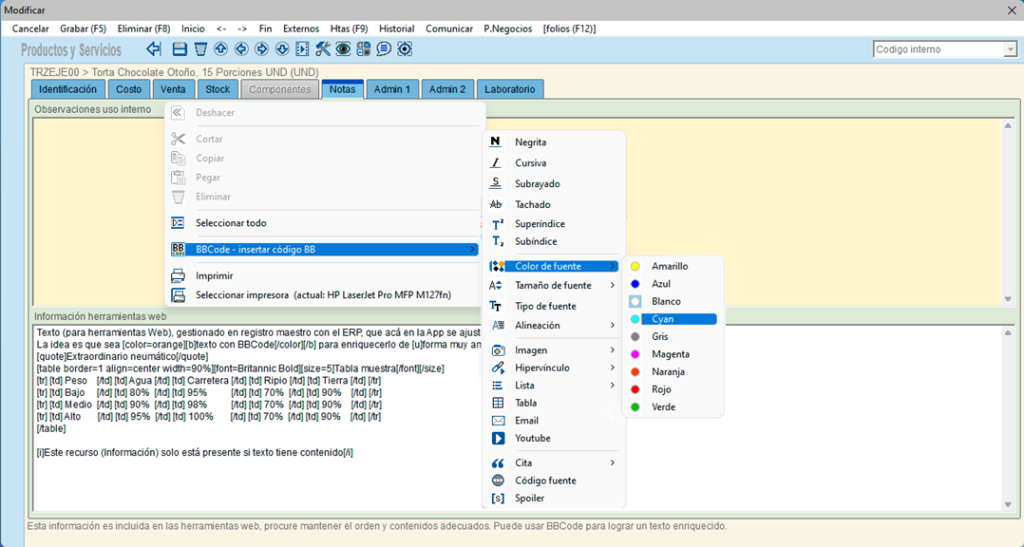Open Htas (F9) menu

click(349, 29)
